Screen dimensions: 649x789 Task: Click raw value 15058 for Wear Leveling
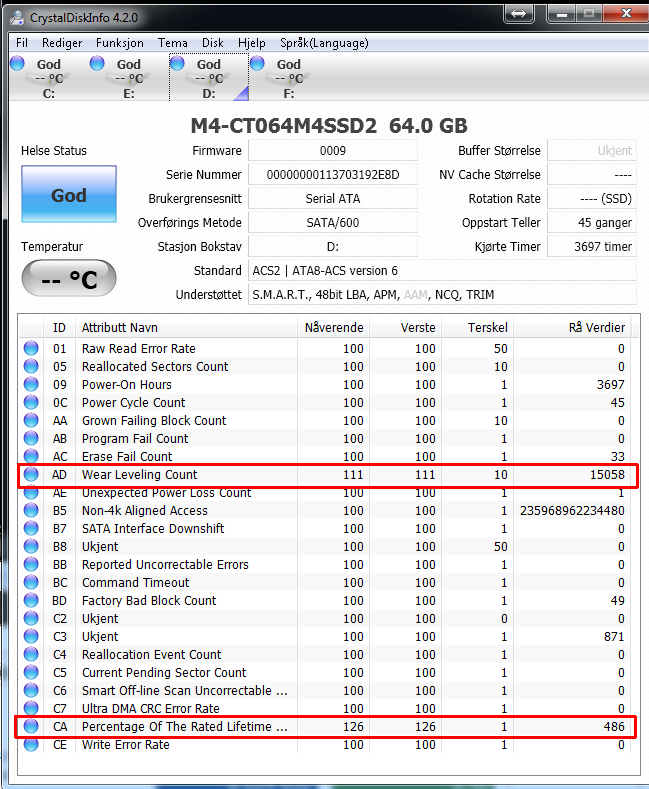click(607, 475)
